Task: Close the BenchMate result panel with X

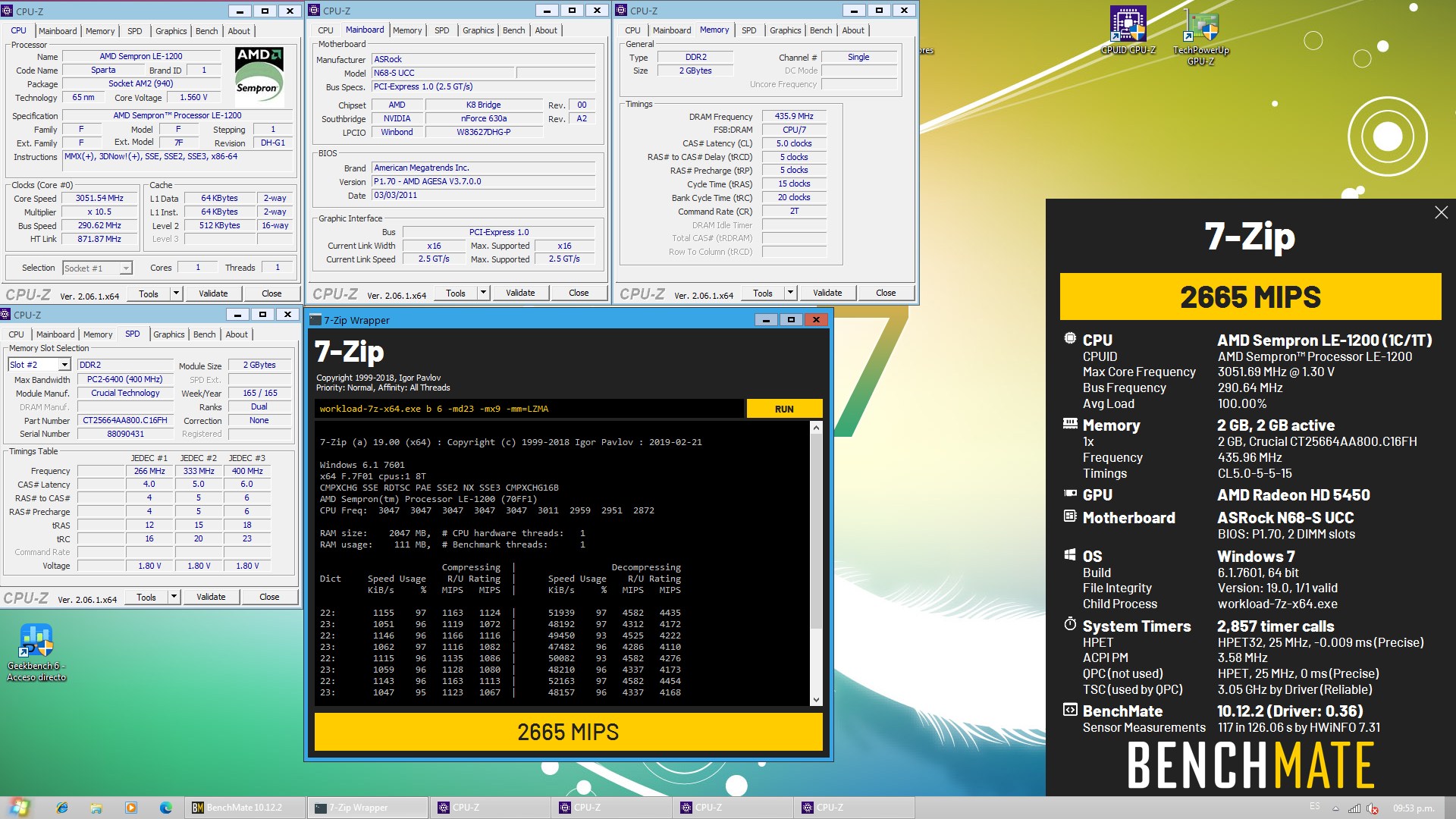Action: click(1441, 212)
